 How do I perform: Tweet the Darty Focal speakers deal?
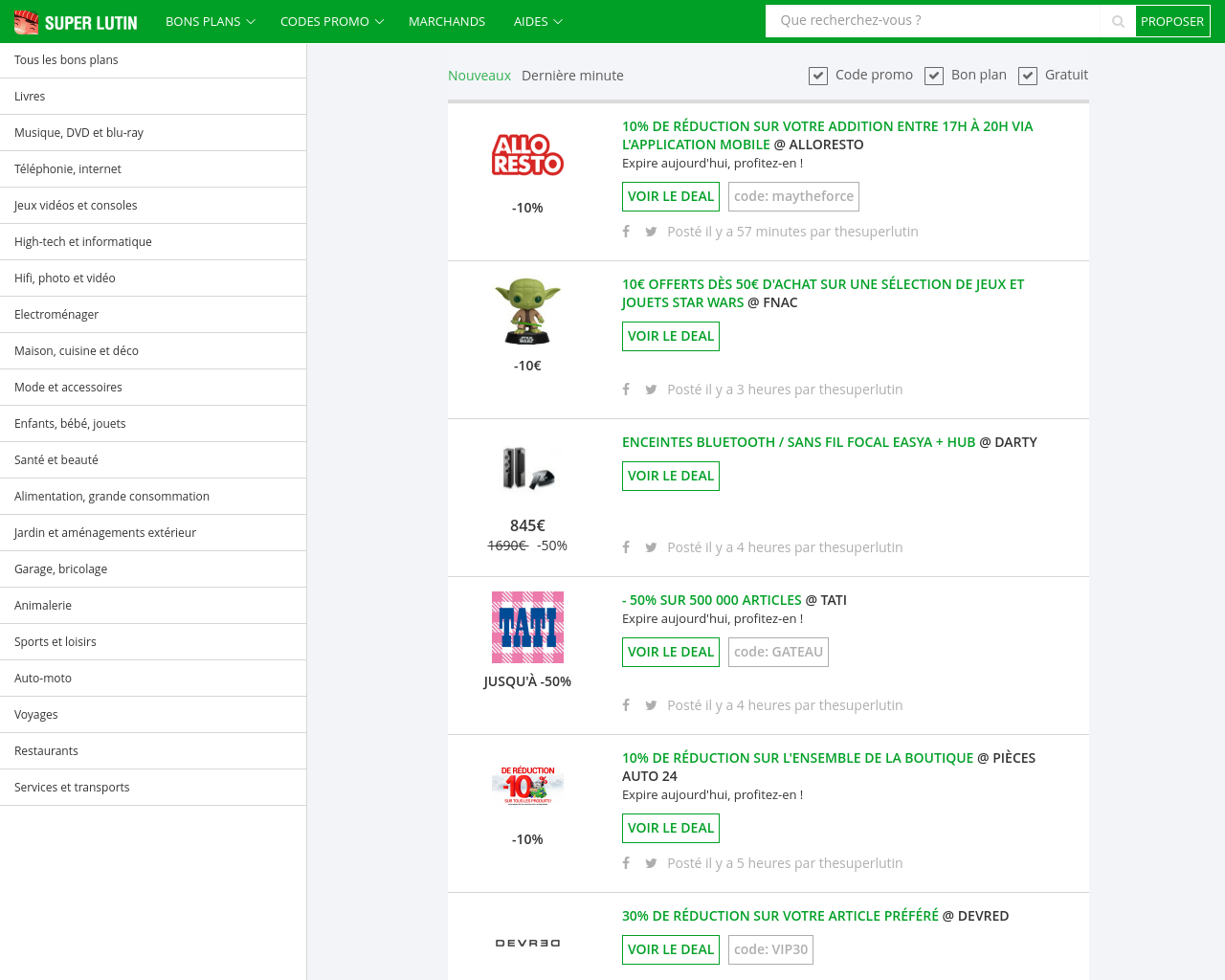[x=651, y=547]
